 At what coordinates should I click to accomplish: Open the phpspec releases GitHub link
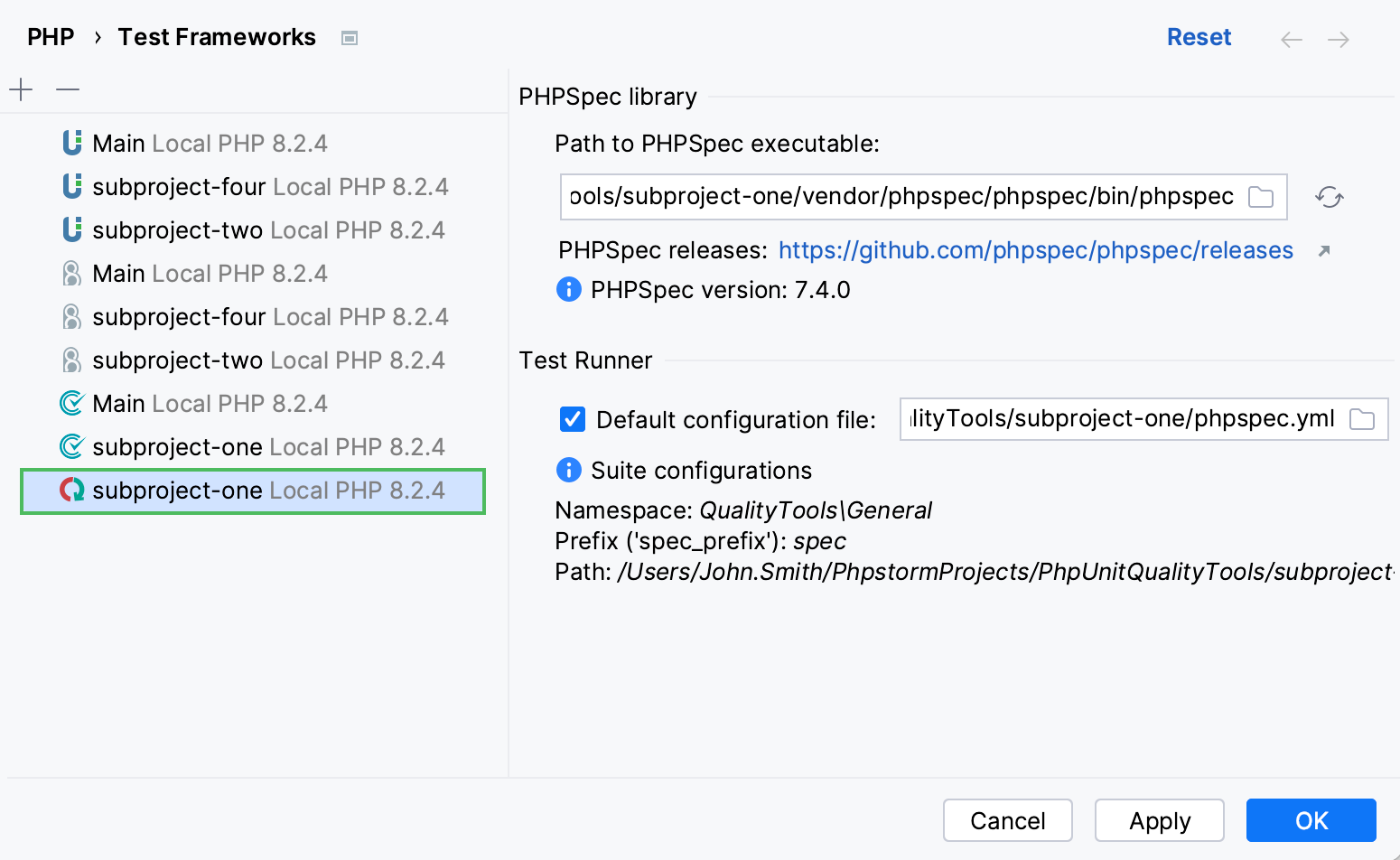[1035, 250]
